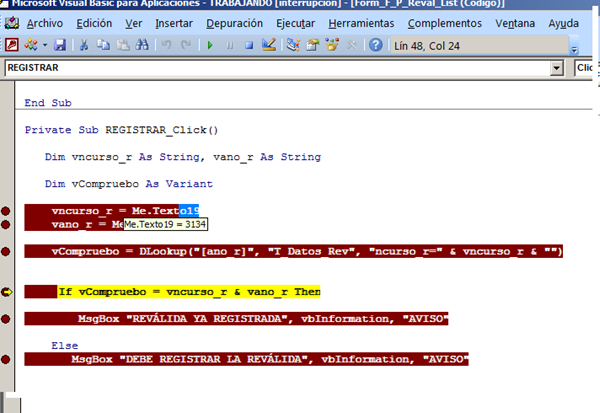Image resolution: width=600 pixels, height=413 pixels.
Task: Click the 'Dim vncurso_r As String' declaration line
Action: tap(183, 157)
